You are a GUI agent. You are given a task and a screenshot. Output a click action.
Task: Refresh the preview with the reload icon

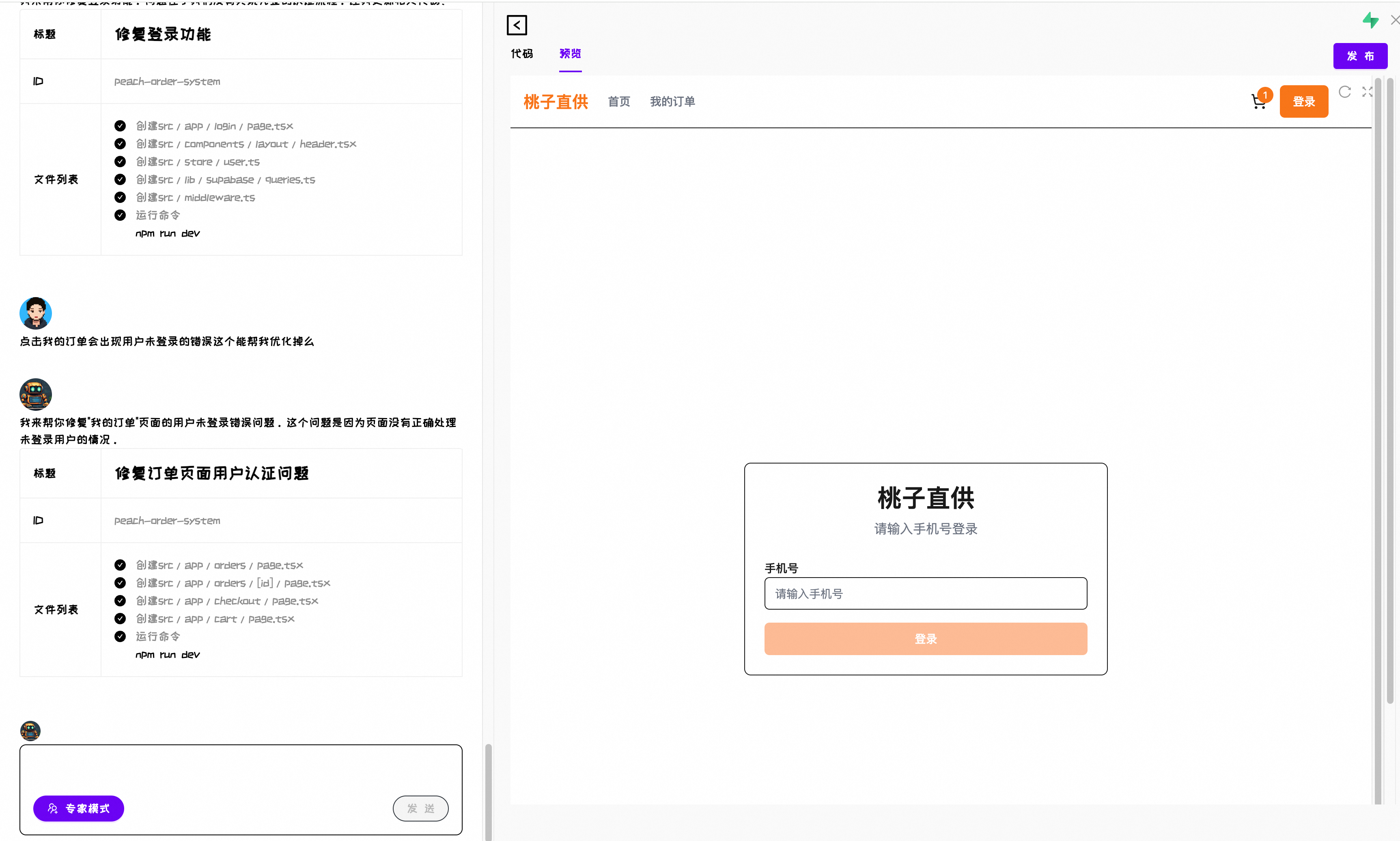click(x=1344, y=92)
